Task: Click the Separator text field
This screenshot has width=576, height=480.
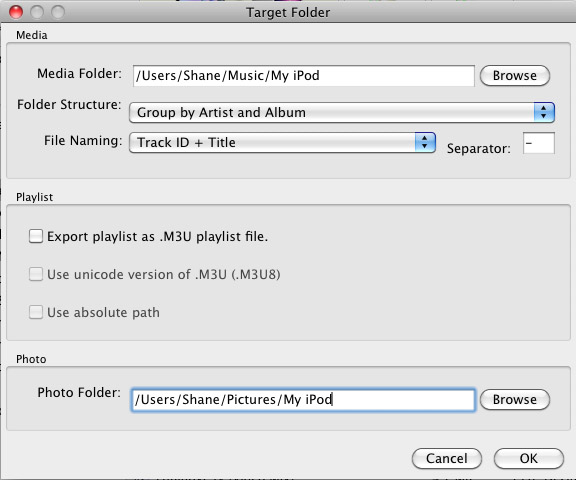Action: 539,143
